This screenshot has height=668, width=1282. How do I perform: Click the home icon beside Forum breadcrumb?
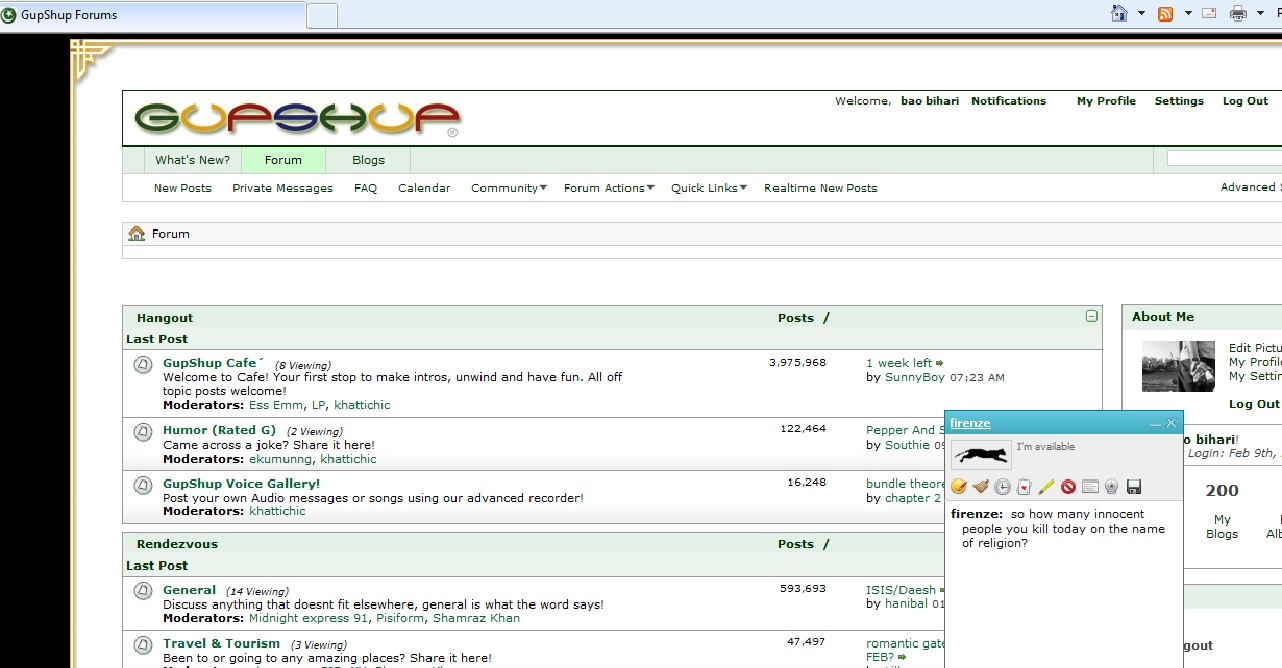tap(137, 234)
